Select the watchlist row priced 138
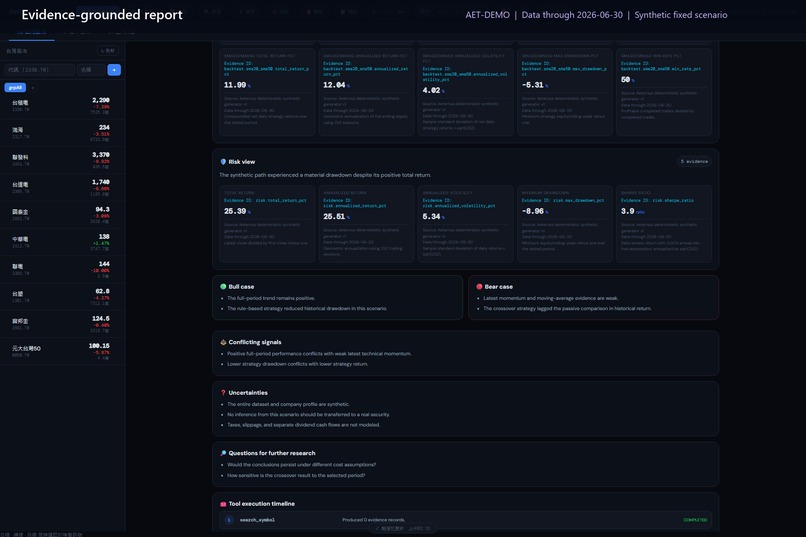 (x=62, y=242)
